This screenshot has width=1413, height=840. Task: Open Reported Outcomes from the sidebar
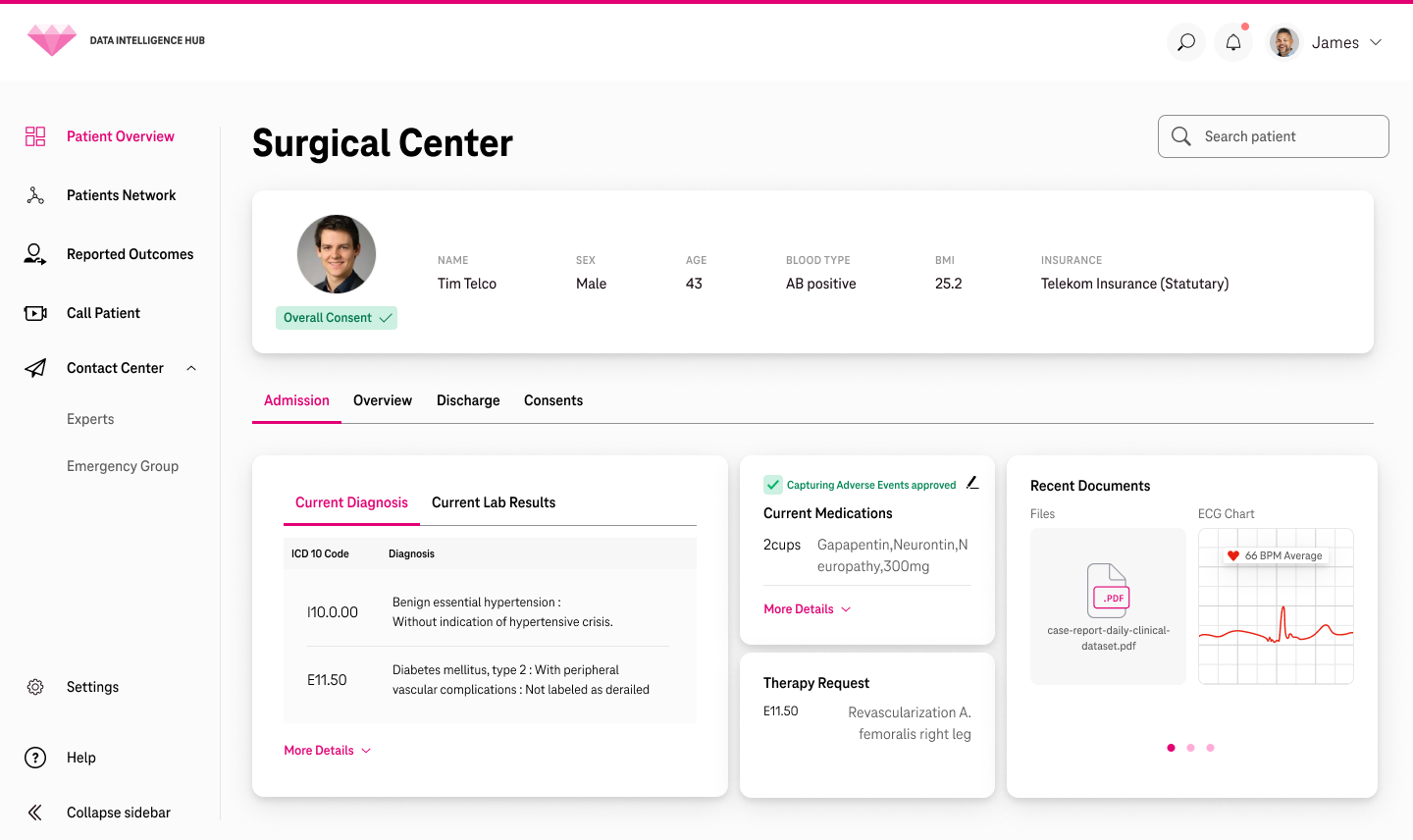tap(35, 253)
